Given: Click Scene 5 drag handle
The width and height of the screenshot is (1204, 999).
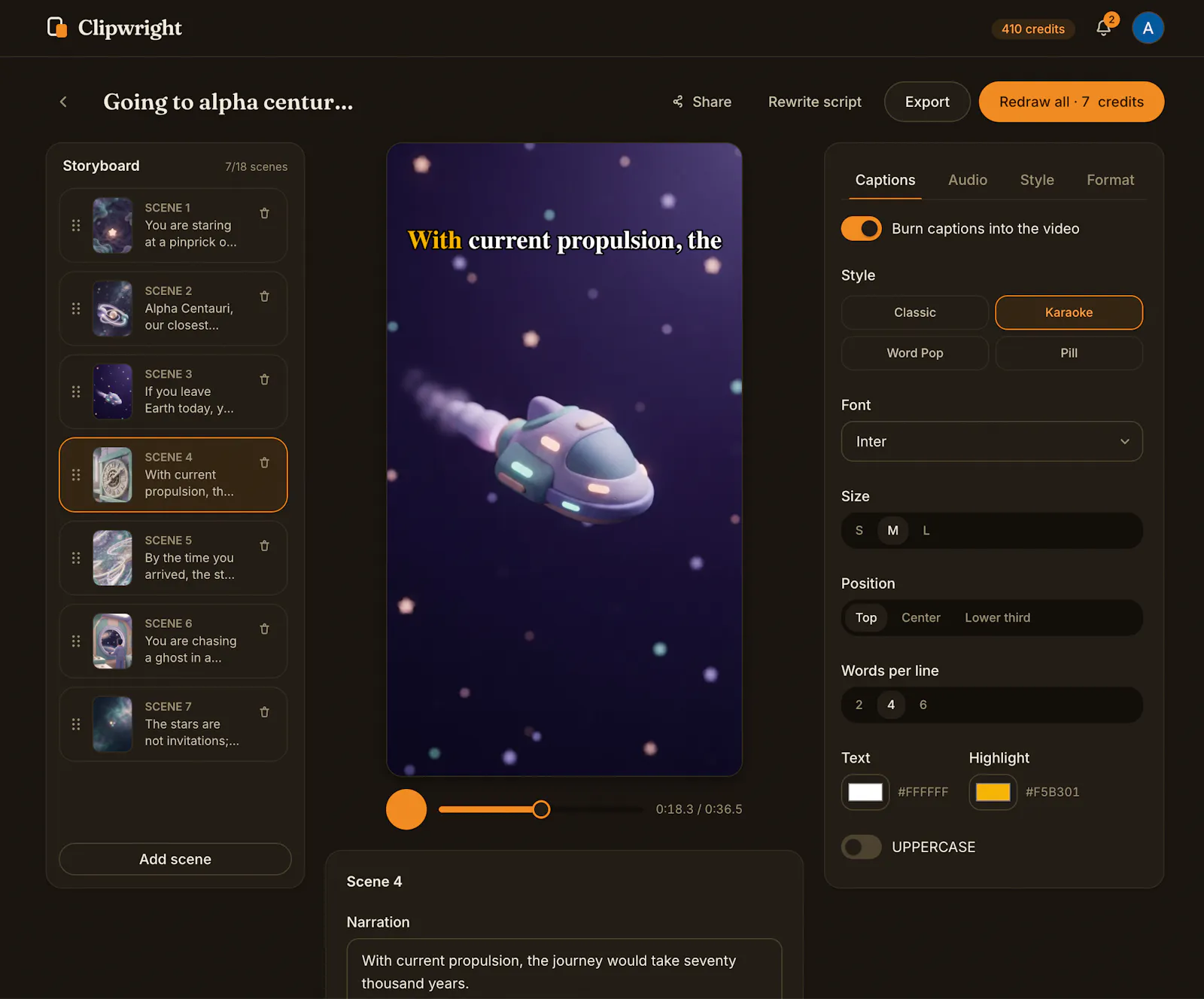Looking at the screenshot, I should 76,558.
